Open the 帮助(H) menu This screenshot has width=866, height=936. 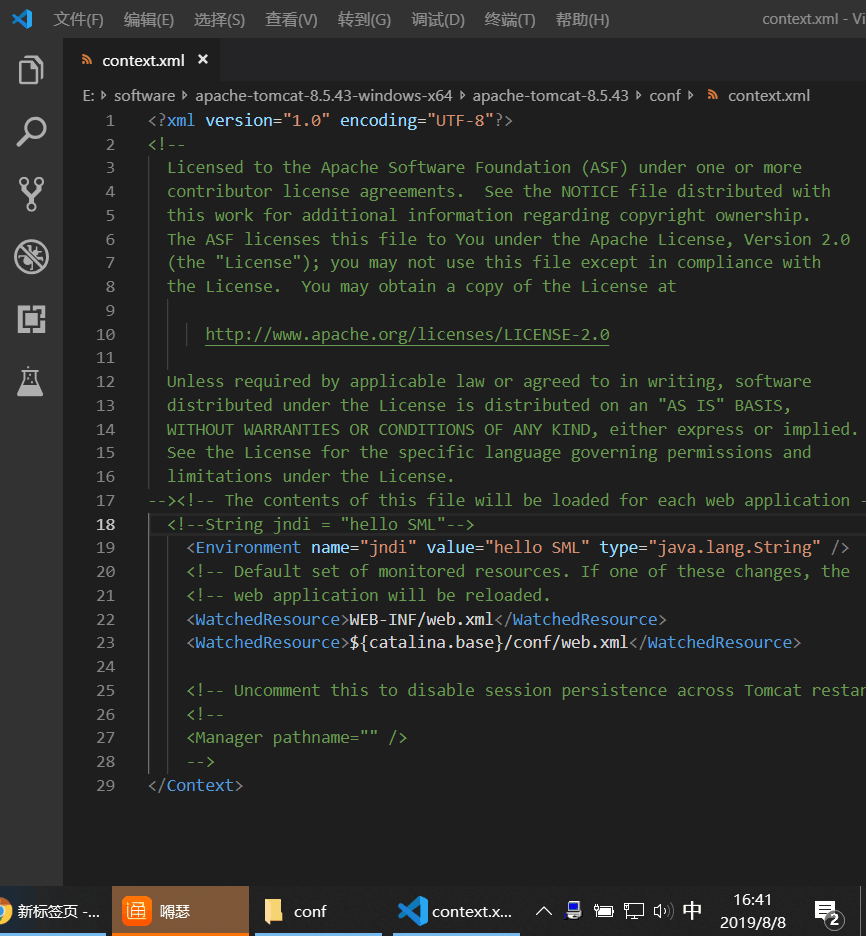(x=582, y=20)
